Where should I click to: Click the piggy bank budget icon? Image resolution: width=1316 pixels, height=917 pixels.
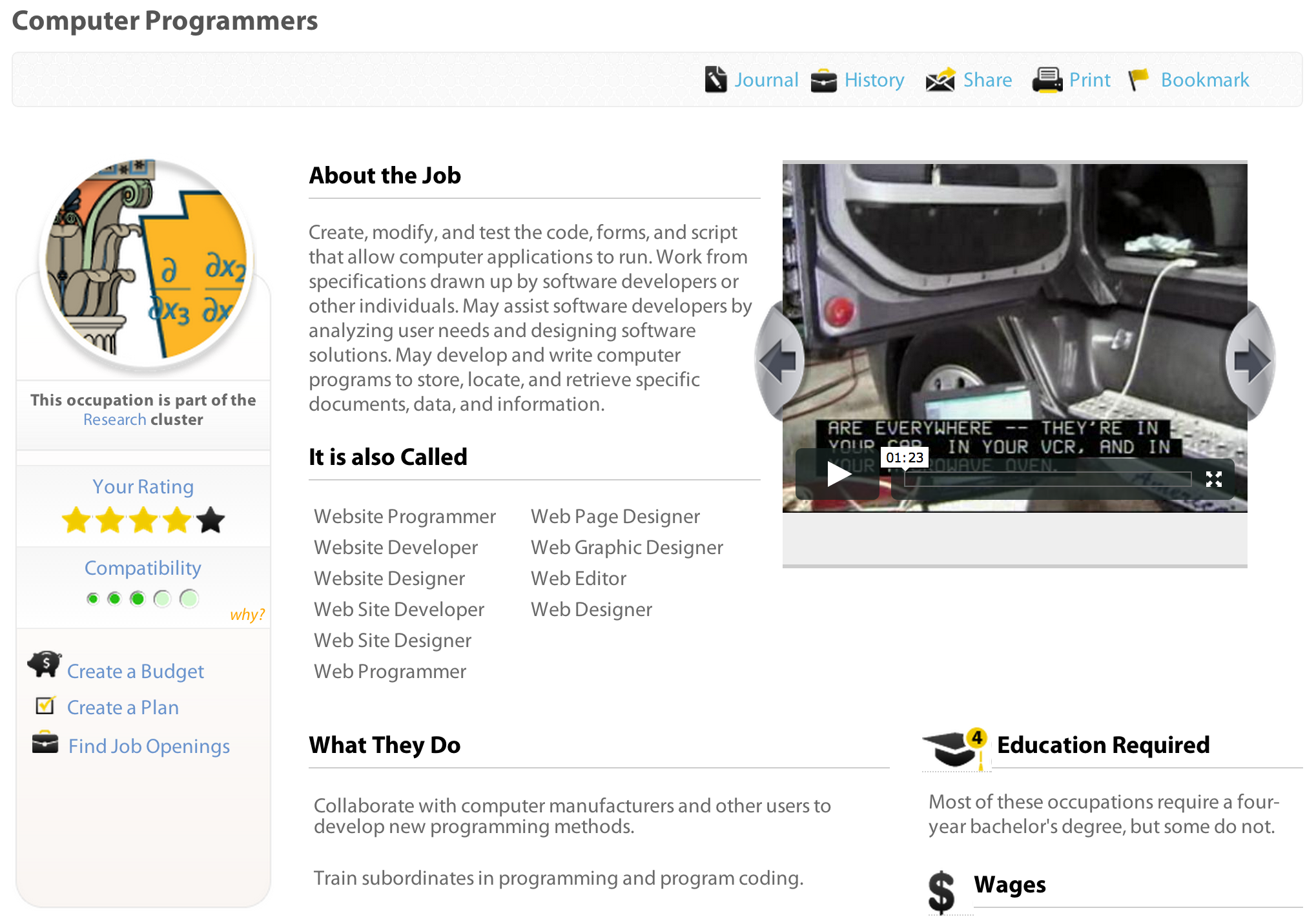[45, 665]
